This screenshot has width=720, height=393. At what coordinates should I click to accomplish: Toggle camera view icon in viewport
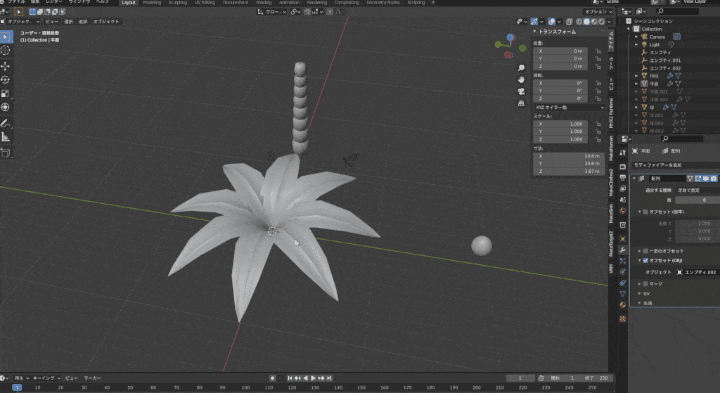point(521,91)
